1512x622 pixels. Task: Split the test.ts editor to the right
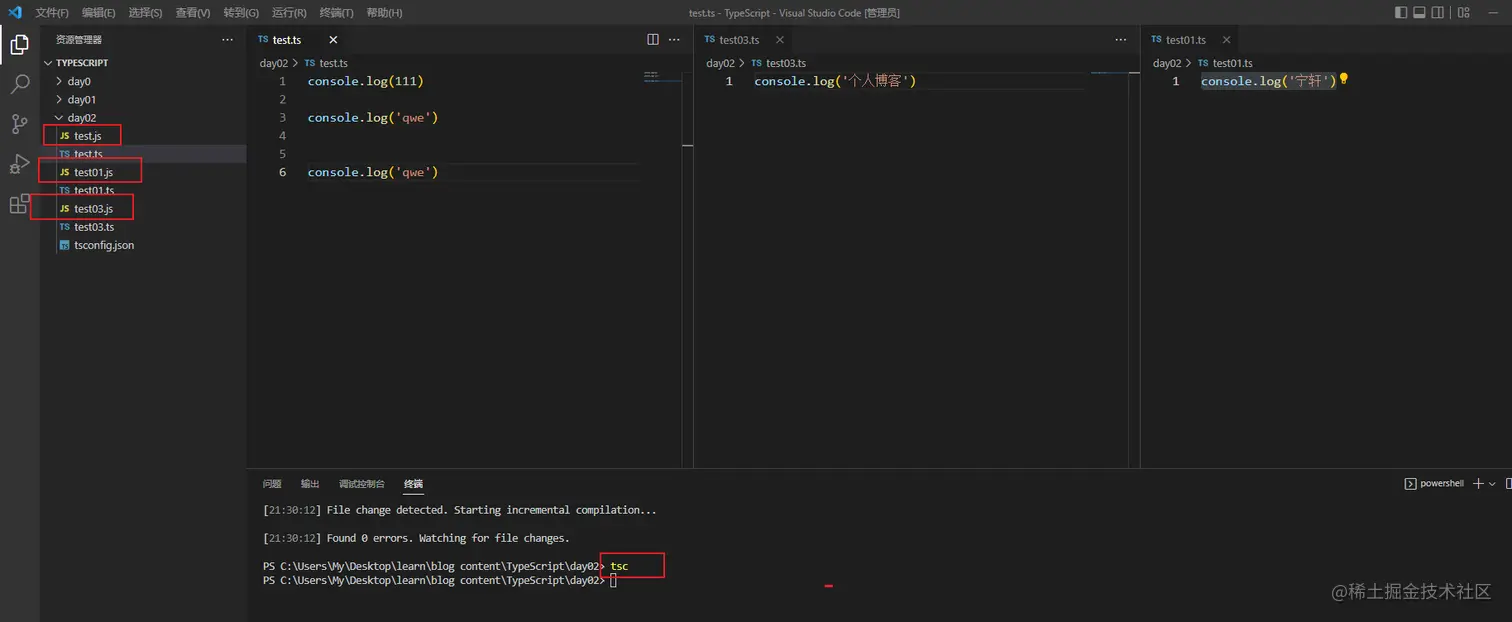(653, 40)
